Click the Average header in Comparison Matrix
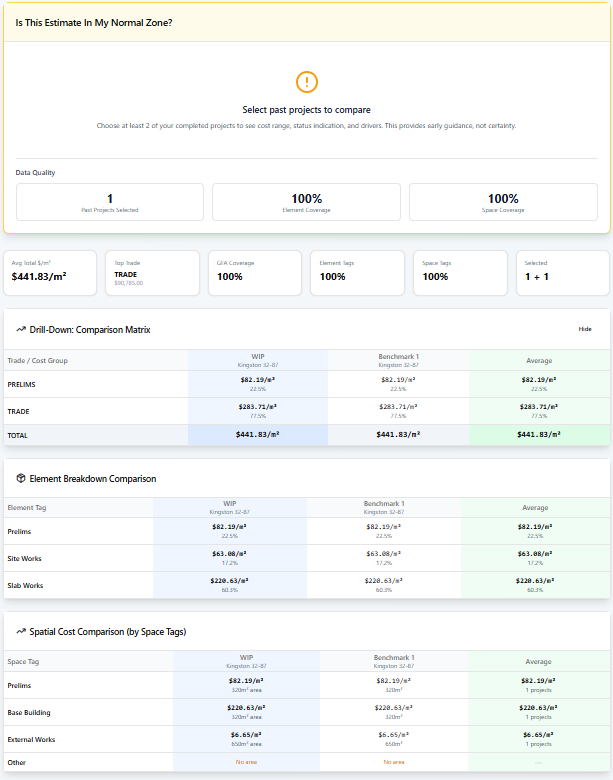Screen dimensions: 613x780 pyautogui.click(x=539, y=360)
